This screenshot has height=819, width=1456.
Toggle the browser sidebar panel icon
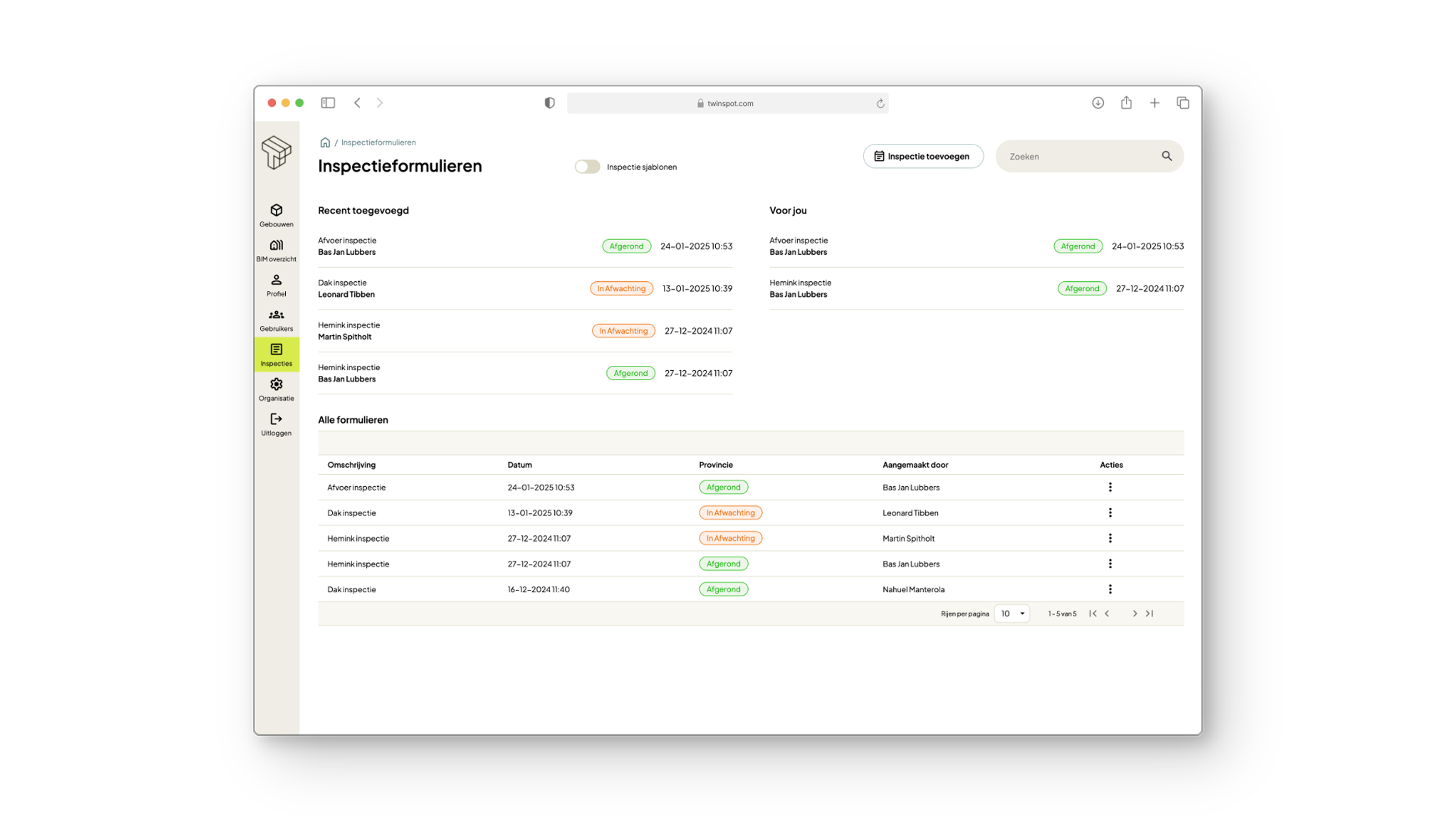(328, 103)
